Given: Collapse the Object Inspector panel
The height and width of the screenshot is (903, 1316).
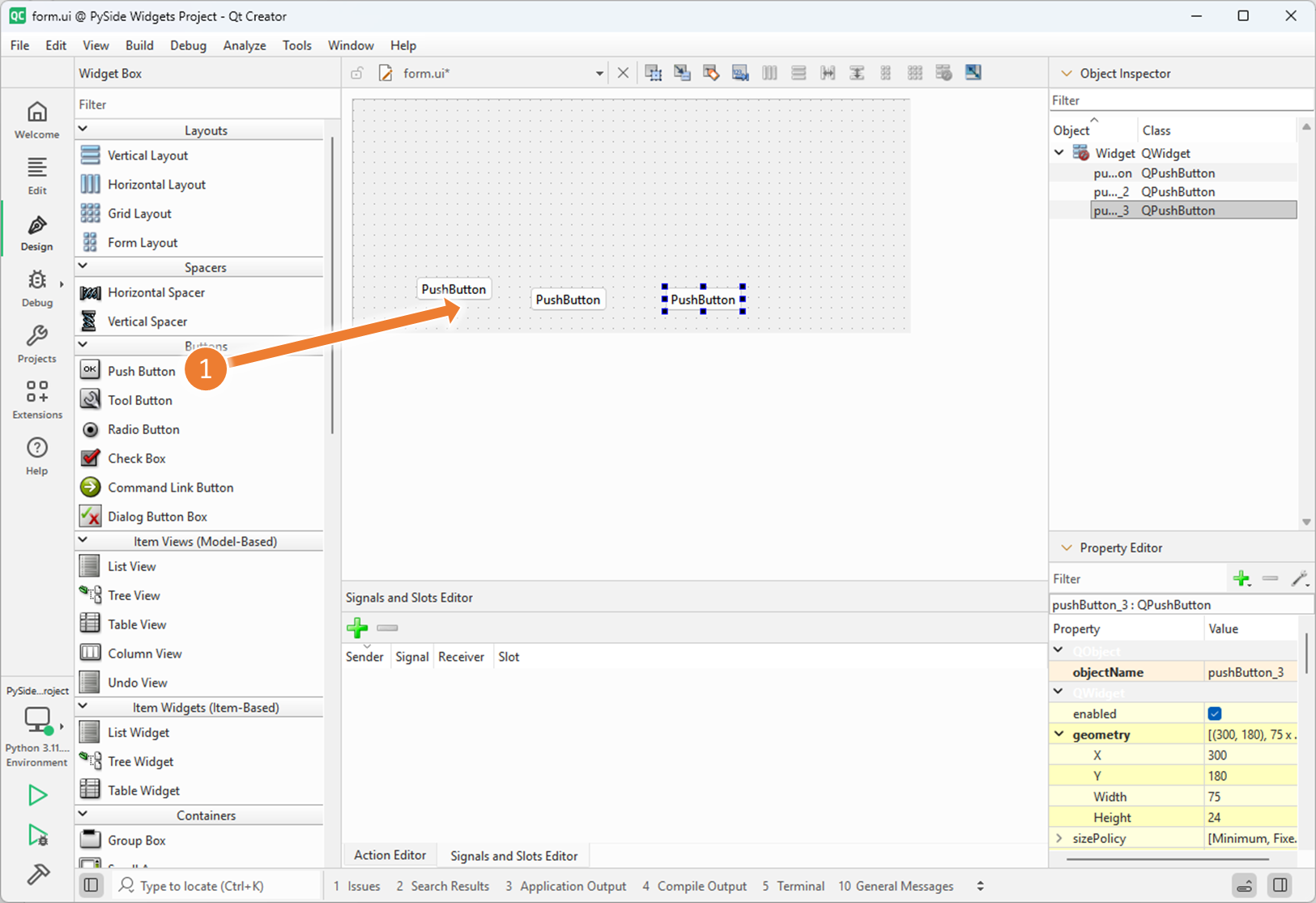Looking at the screenshot, I should tap(1067, 73).
